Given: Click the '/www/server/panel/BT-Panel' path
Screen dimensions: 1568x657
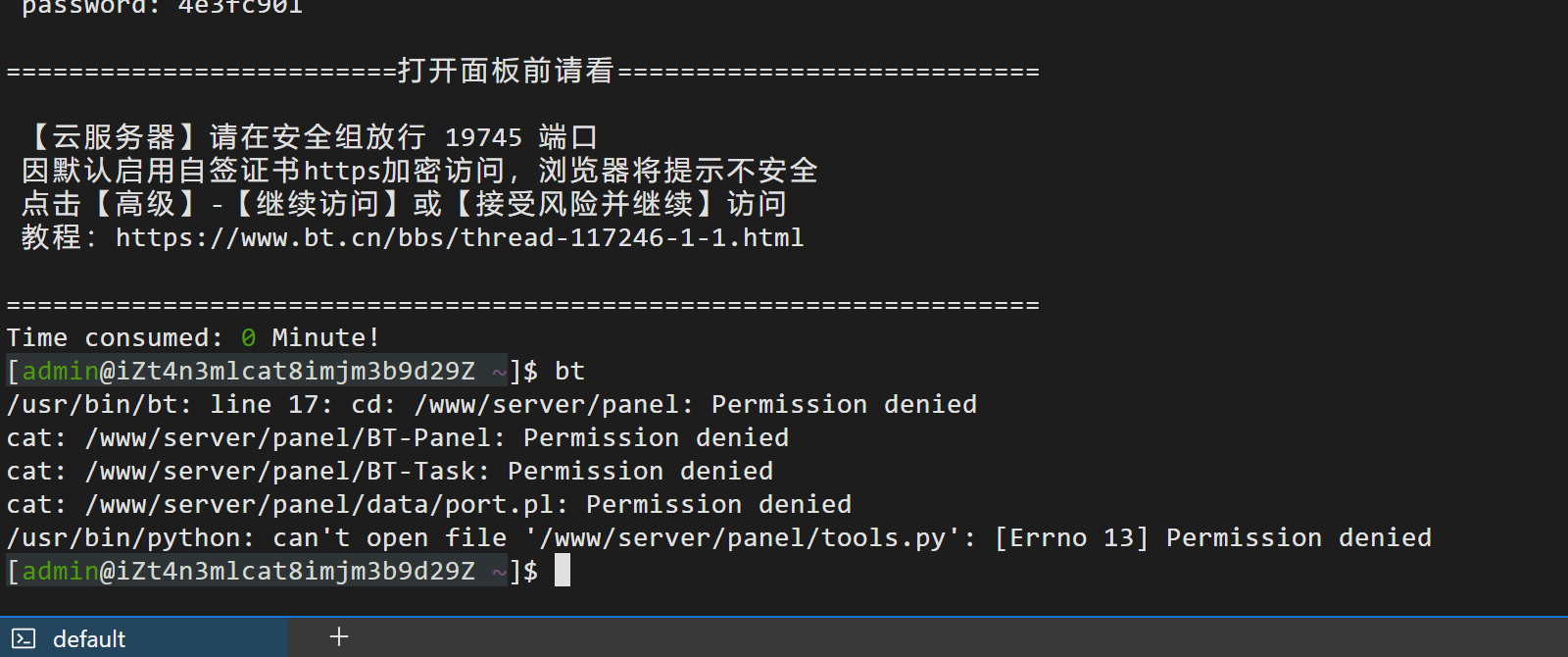Looking at the screenshot, I should [x=287, y=437].
